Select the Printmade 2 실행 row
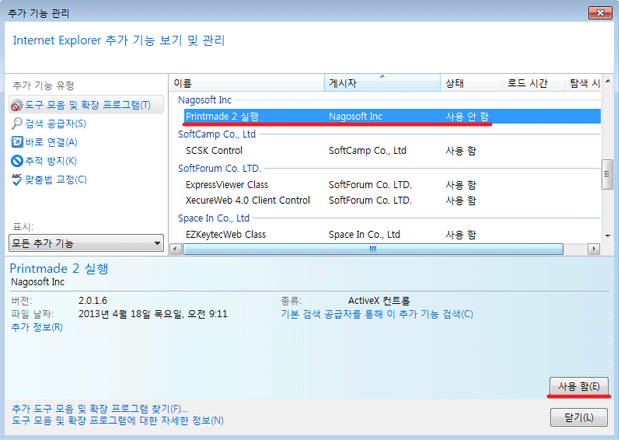 (222, 117)
